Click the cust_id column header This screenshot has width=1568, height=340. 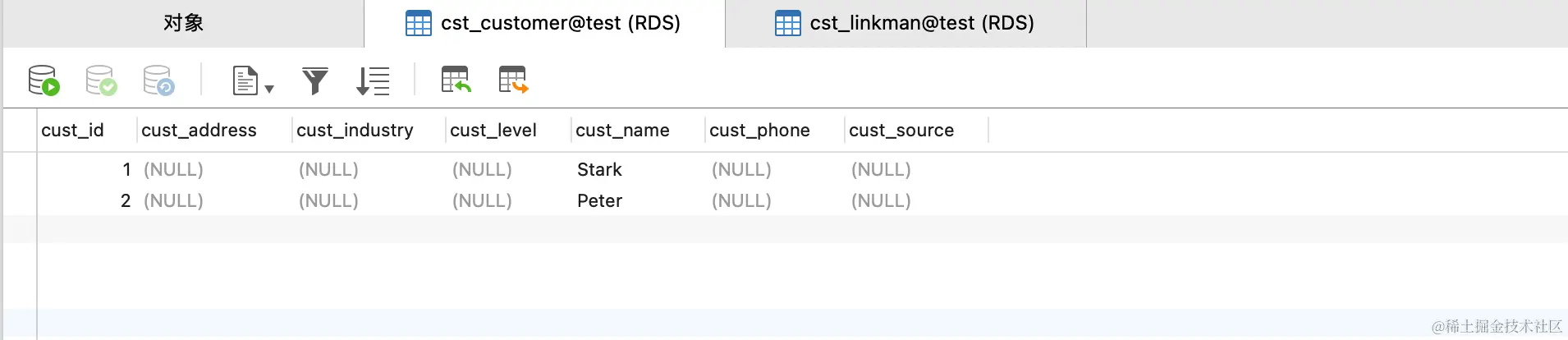(x=72, y=131)
